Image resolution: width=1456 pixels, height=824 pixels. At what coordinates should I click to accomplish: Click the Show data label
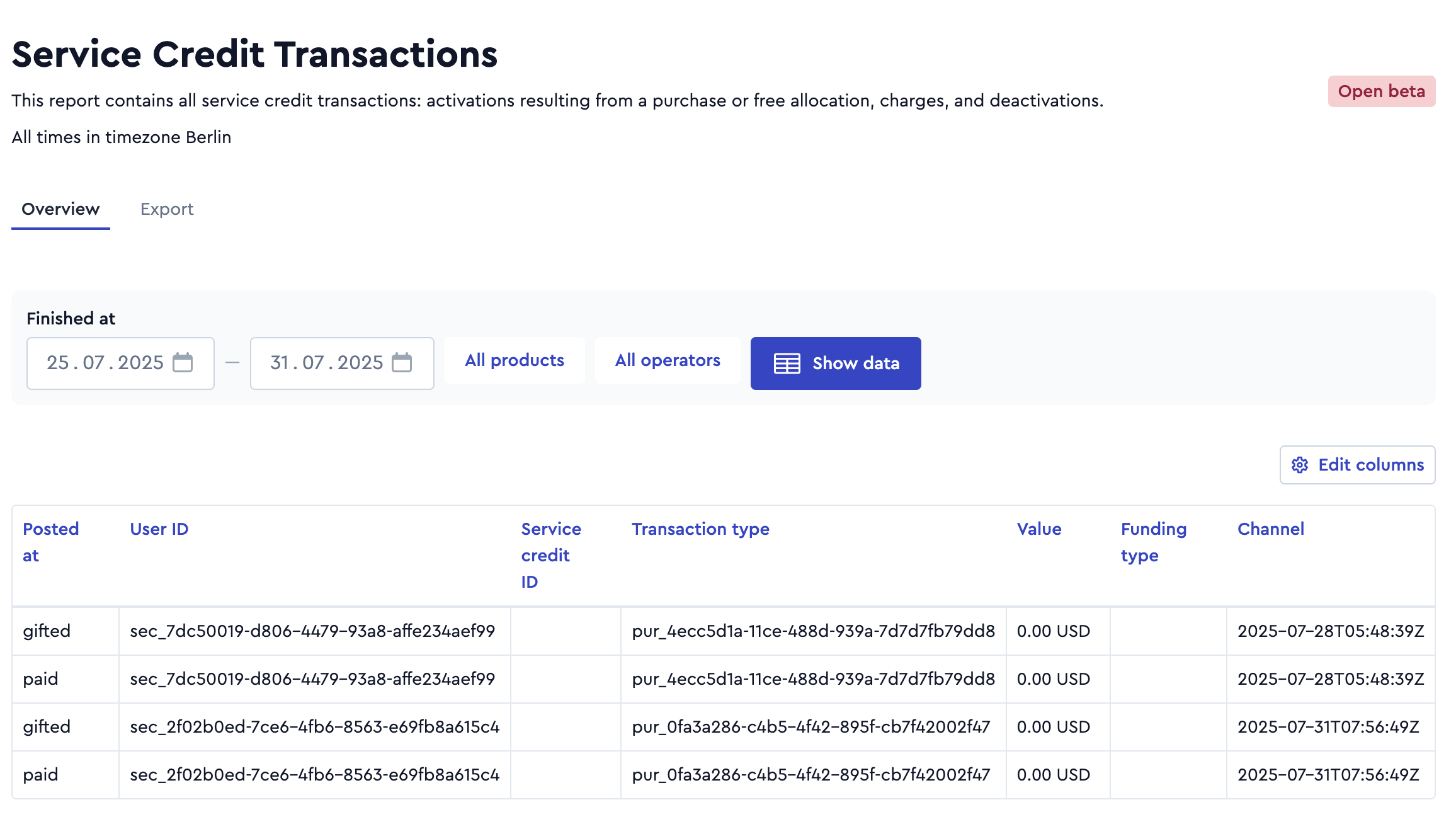tap(856, 363)
